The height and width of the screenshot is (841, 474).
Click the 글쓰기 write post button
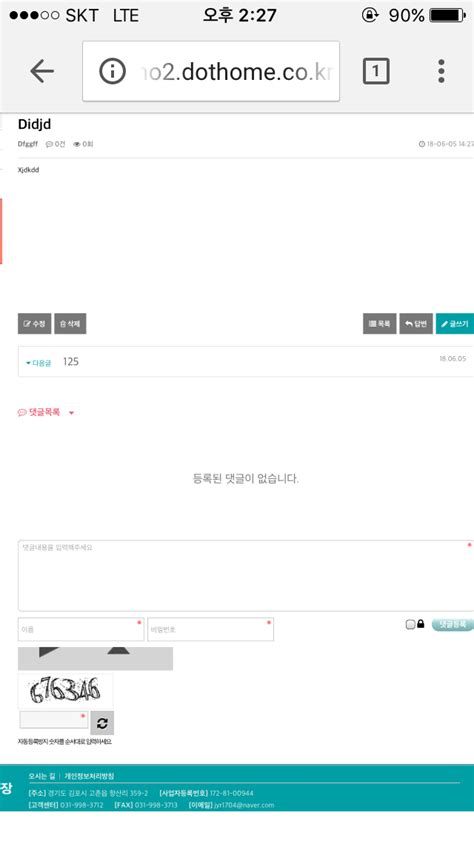pos(455,324)
